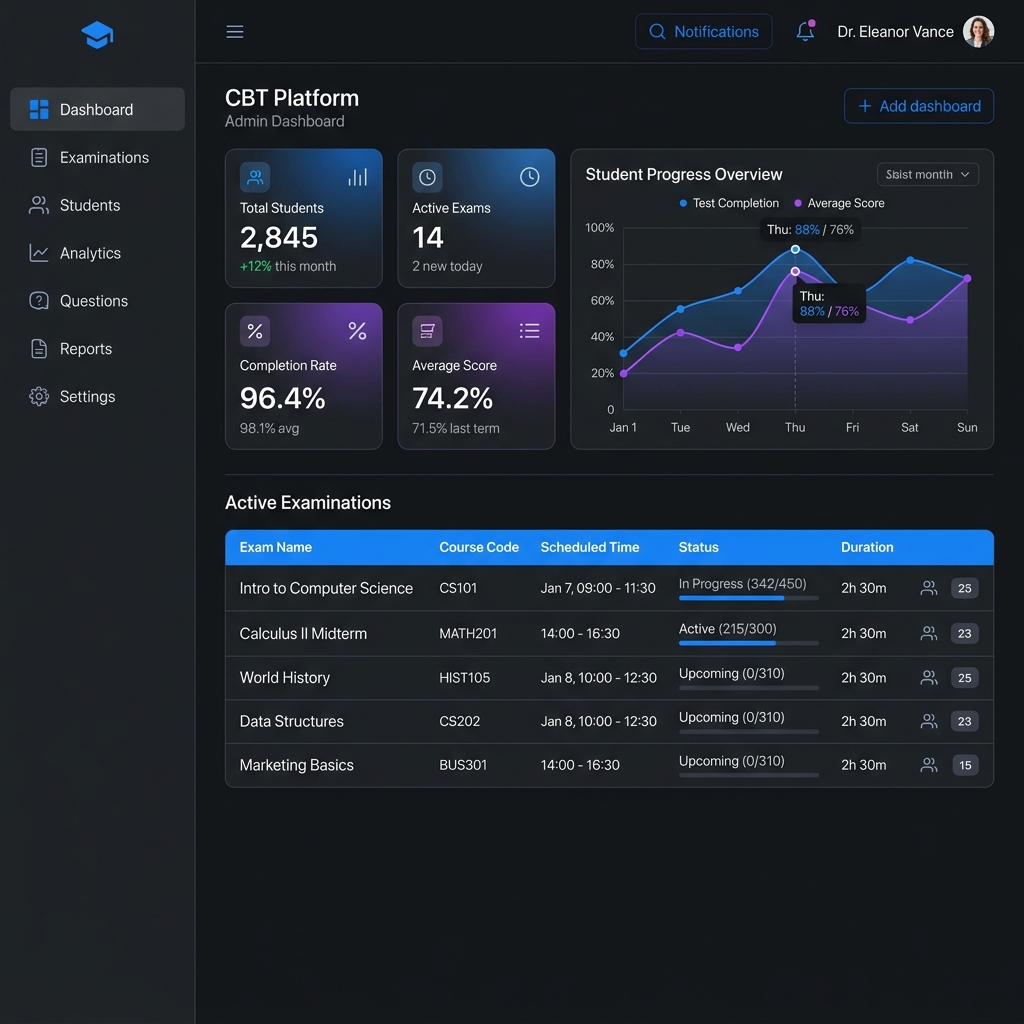Sort by the Duration column header
The width and height of the screenshot is (1024, 1024).
[867, 547]
